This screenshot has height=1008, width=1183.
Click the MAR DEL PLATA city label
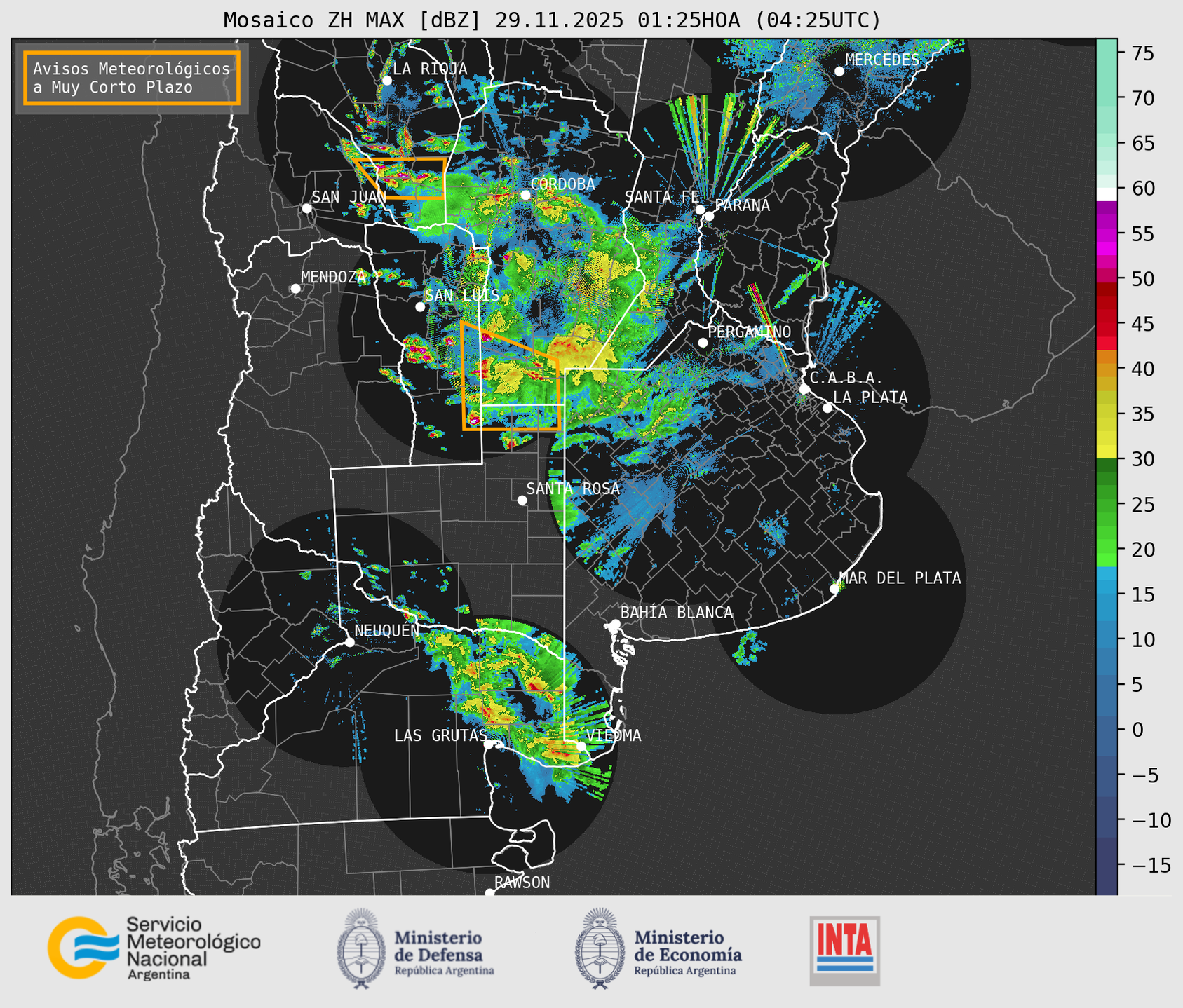[900, 578]
